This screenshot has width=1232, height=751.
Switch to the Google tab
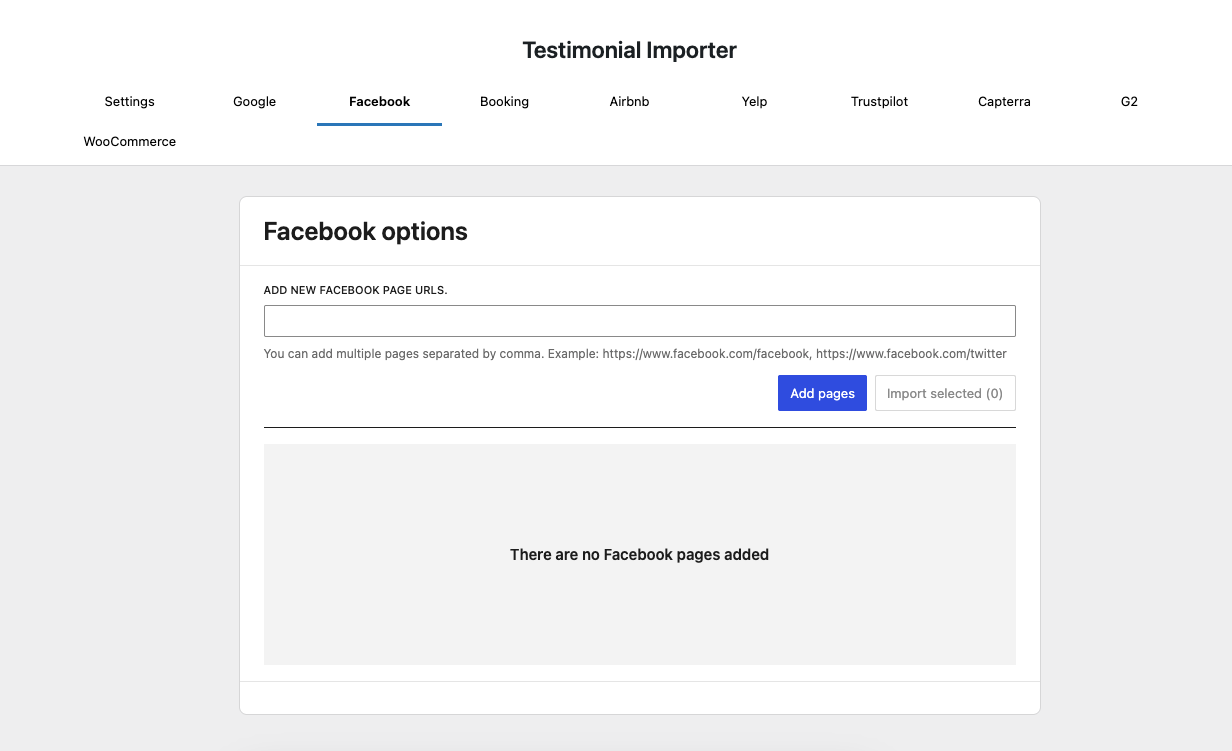click(254, 102)
